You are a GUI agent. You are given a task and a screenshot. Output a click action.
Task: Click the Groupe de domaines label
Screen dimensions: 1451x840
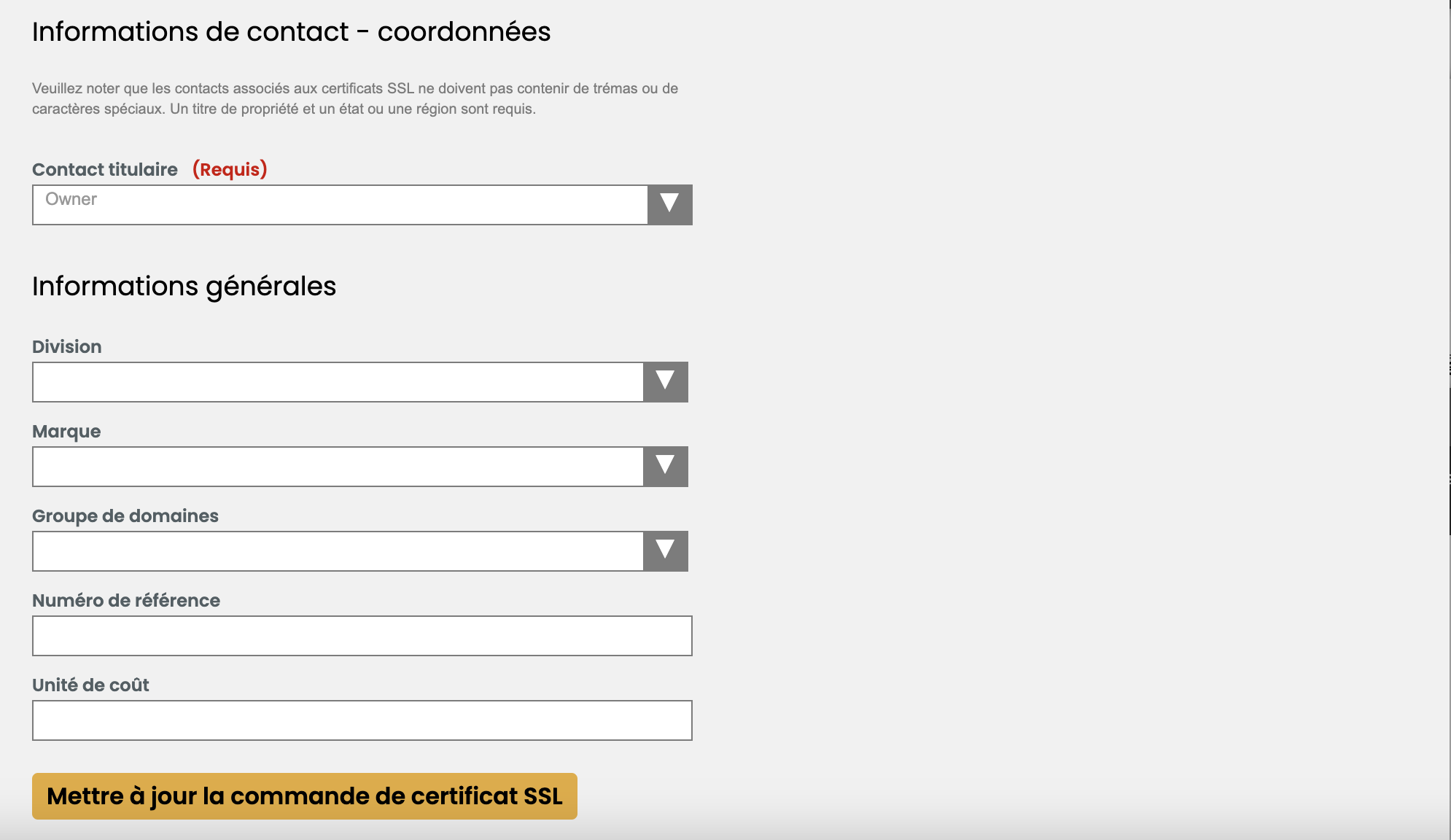[x=125, y=516]
